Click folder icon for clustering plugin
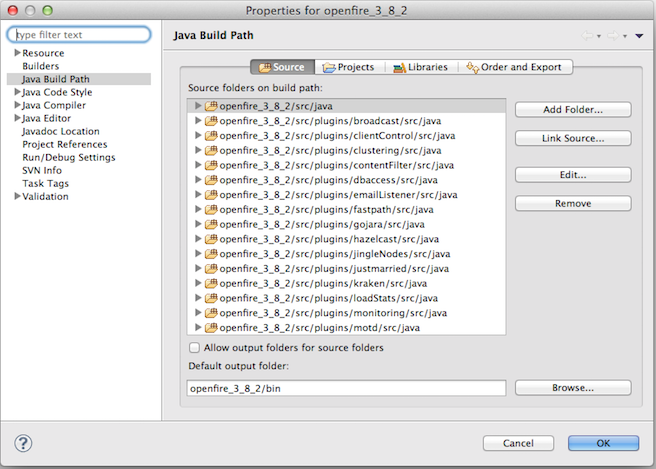656x469 pixels. (x=211, y=150)
